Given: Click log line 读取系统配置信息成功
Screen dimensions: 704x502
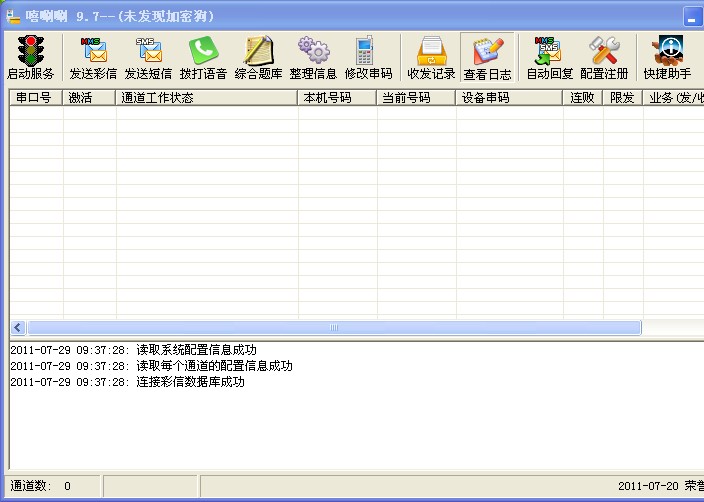Looking at the screenshot, I should pos(133,350).
